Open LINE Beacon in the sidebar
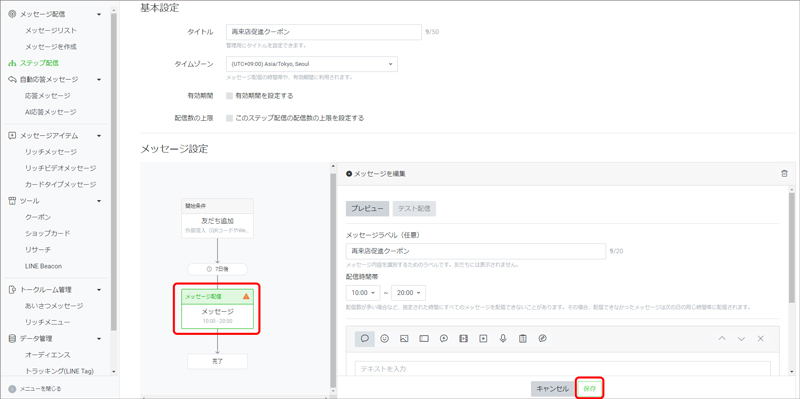Image resolution: width=800 pixels, height=399 pixels. (43, 266)
